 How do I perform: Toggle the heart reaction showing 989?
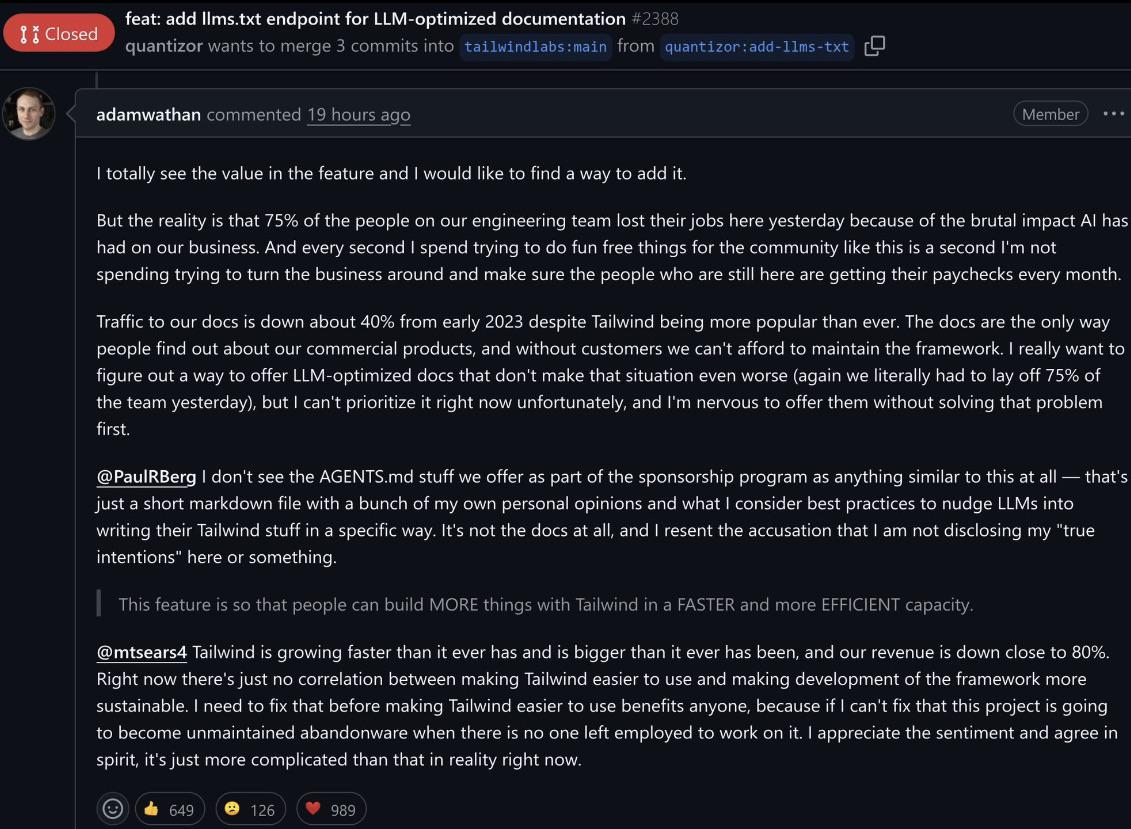(331, 809)
